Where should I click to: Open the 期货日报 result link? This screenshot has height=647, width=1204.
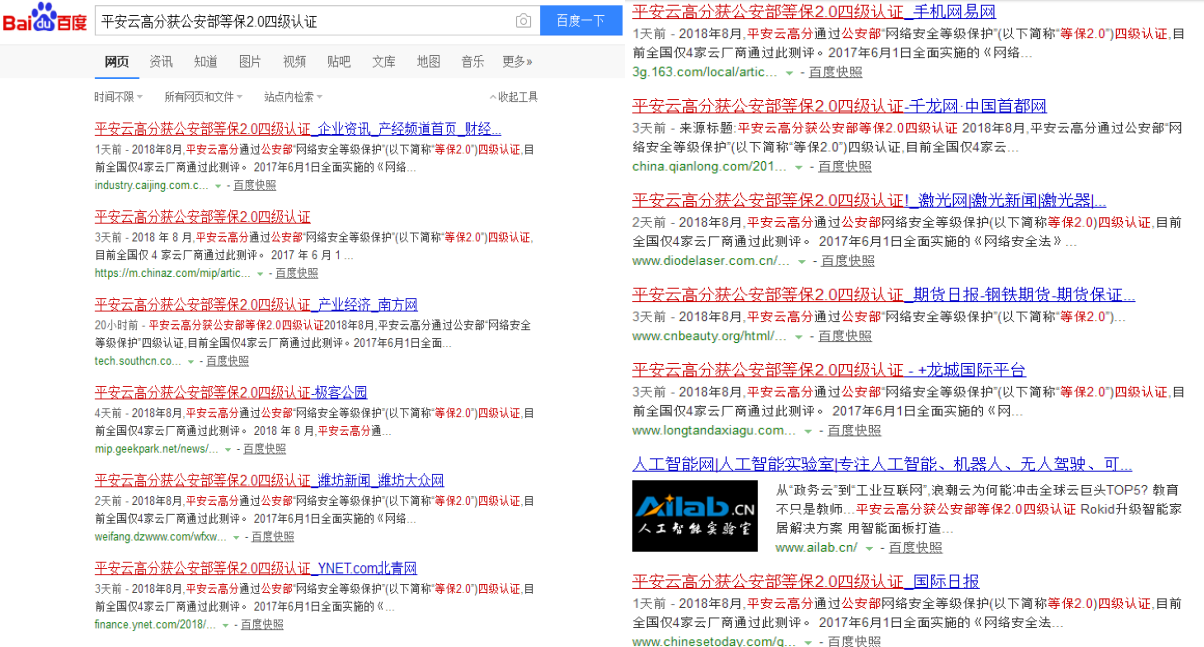tap(884, 295)
